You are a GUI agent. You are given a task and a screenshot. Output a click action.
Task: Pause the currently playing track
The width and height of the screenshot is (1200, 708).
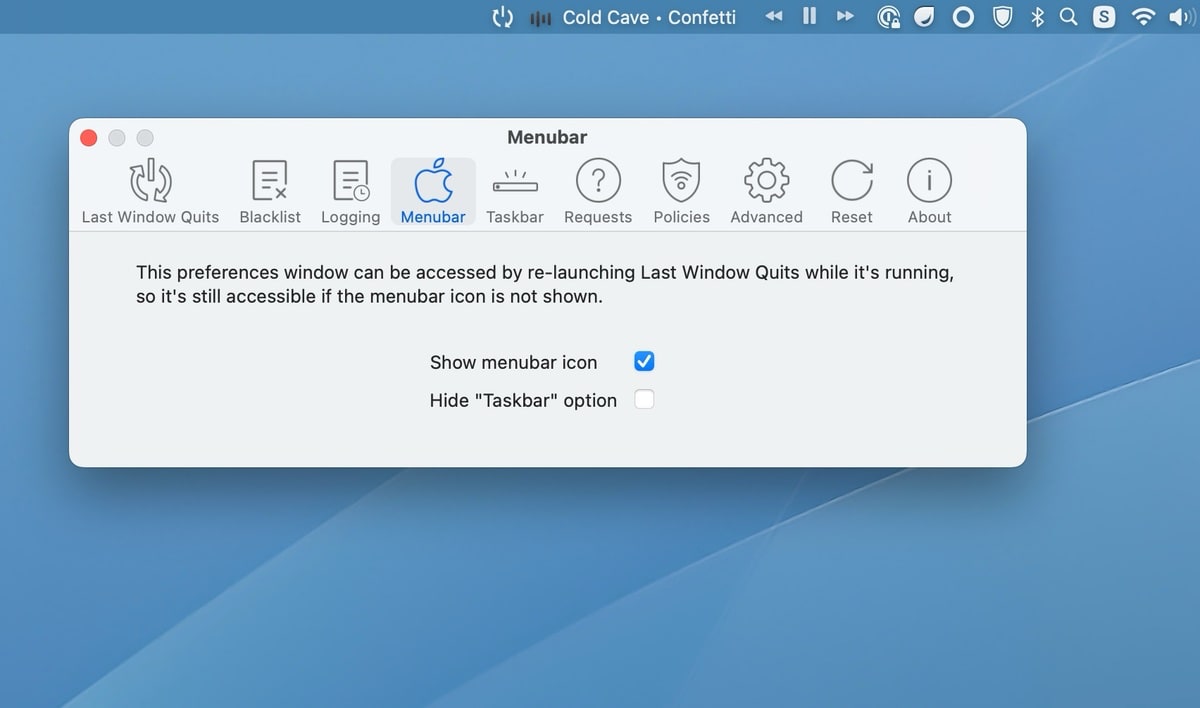pyautogui.click(x=809, y=16)
